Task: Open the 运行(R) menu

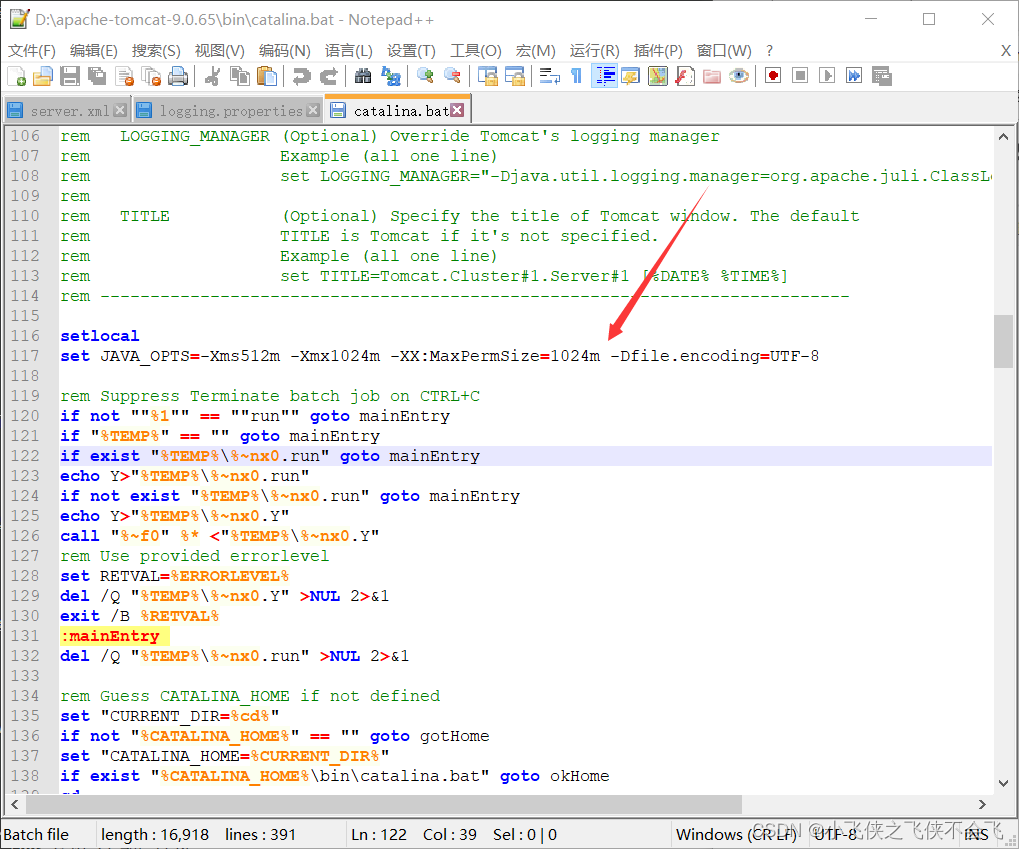Action: [595, 51]
